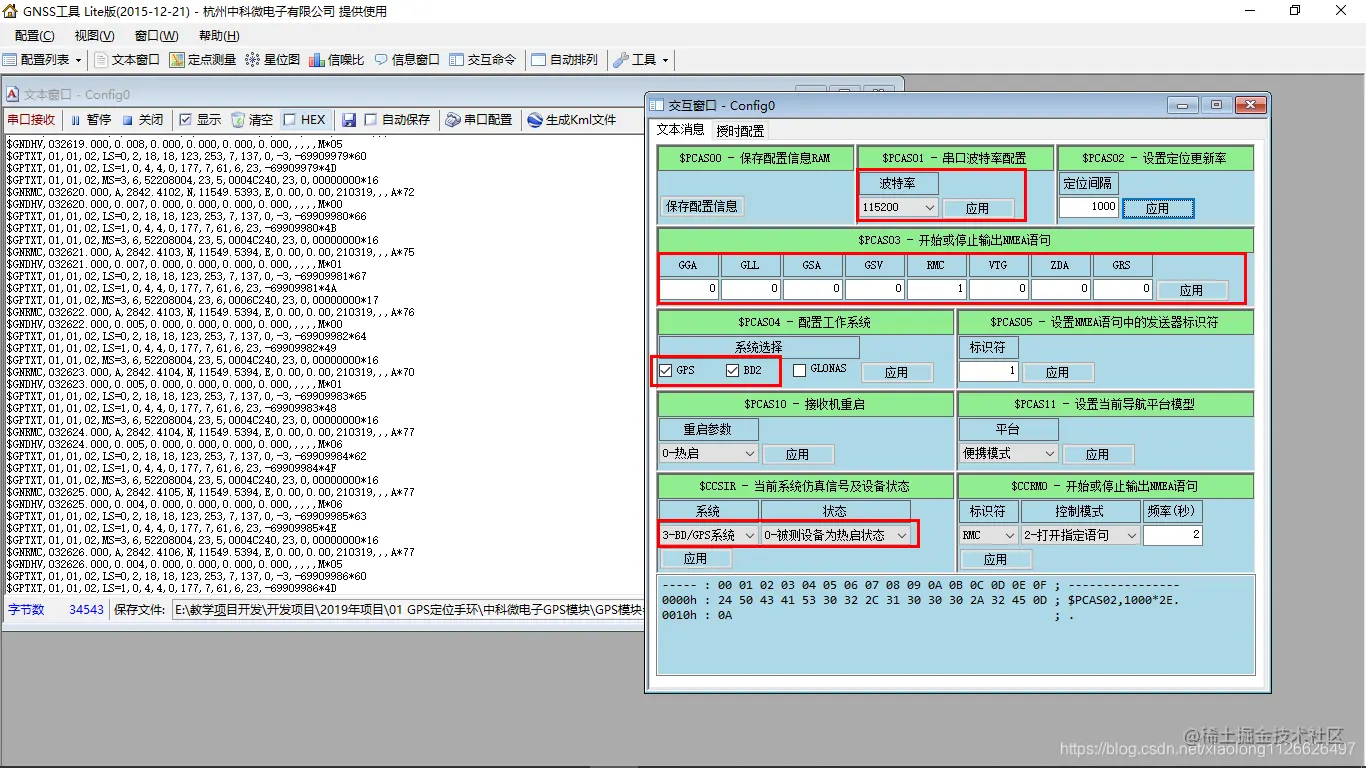This screenshot has height=768, width=1366.
Task: Click the byte count value 34543
Action: (86, 610)
